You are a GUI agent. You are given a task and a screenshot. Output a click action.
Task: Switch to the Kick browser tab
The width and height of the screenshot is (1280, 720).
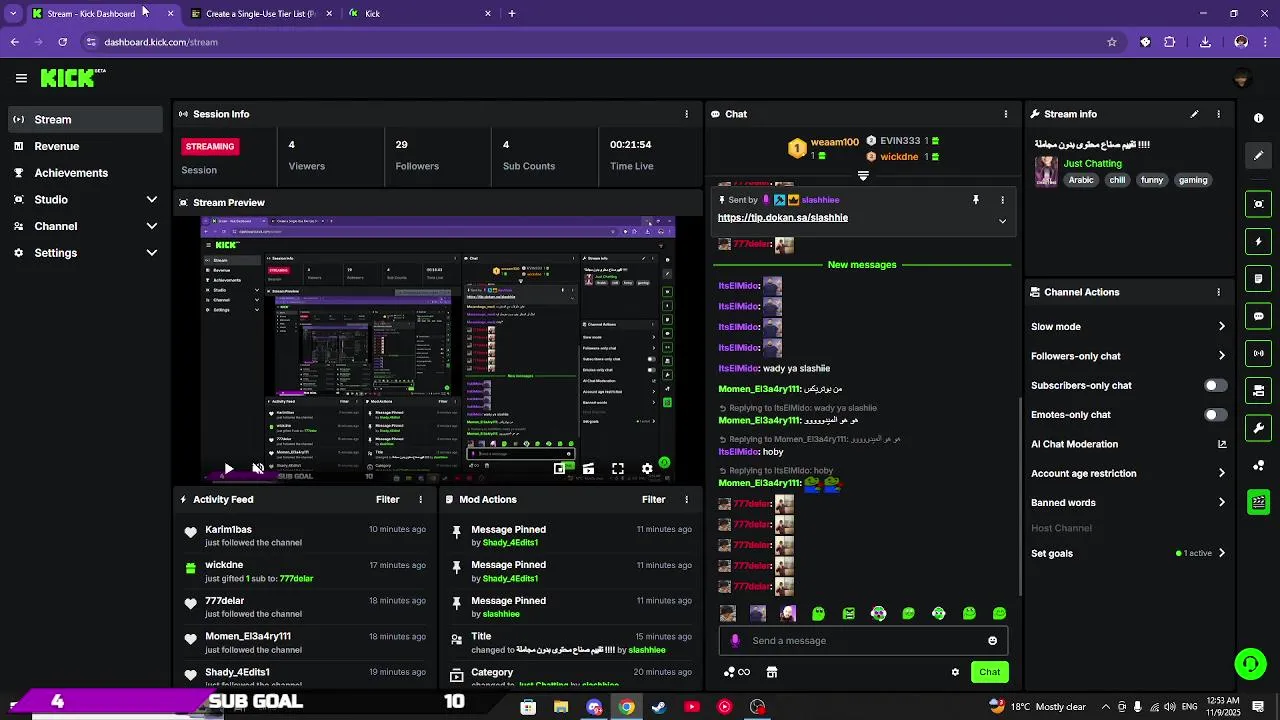point(418,13)
